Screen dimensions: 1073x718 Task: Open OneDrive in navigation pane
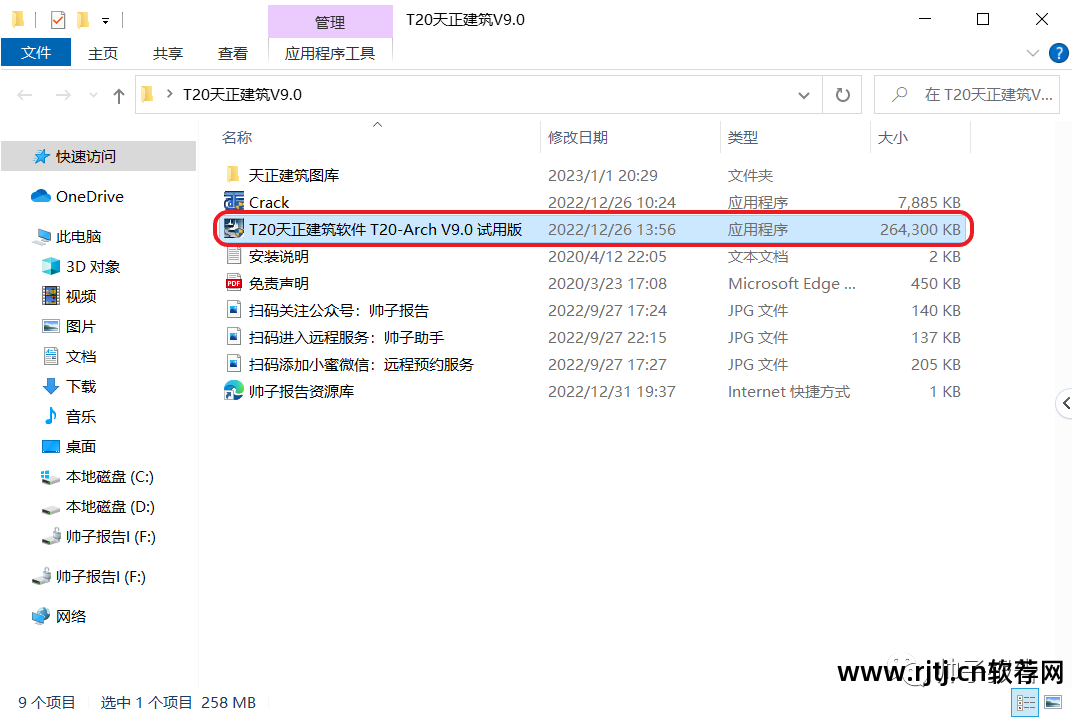[90, 196]
